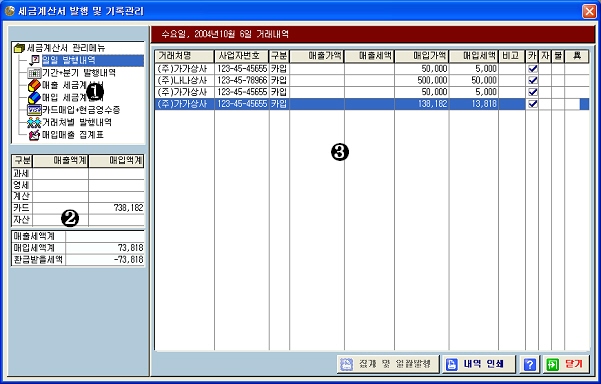Click the blue question mark help icon
Viewport: 601px width, 384px height.
tap(529, 364)
